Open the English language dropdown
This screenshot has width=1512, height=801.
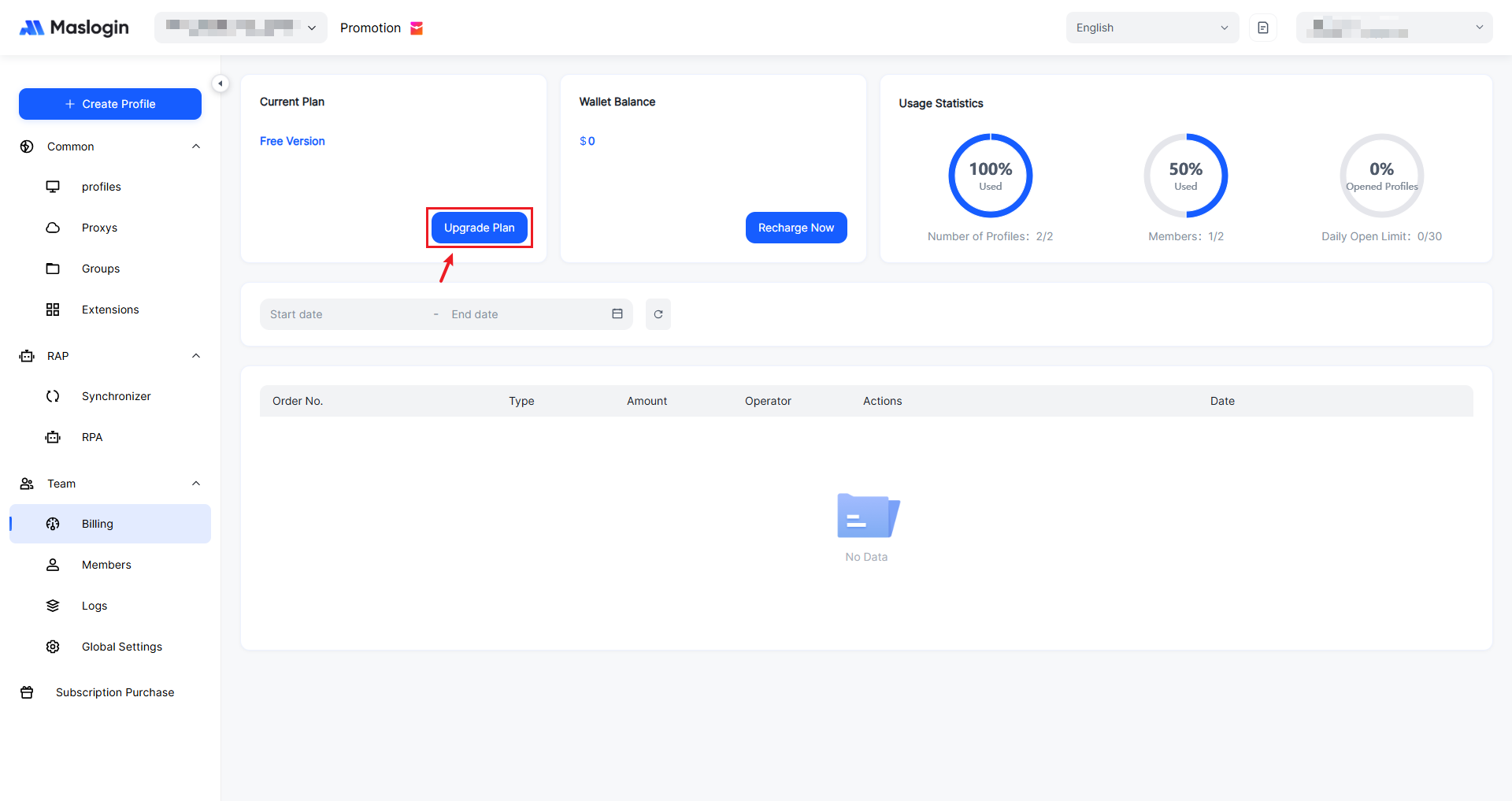point(1151,28)
